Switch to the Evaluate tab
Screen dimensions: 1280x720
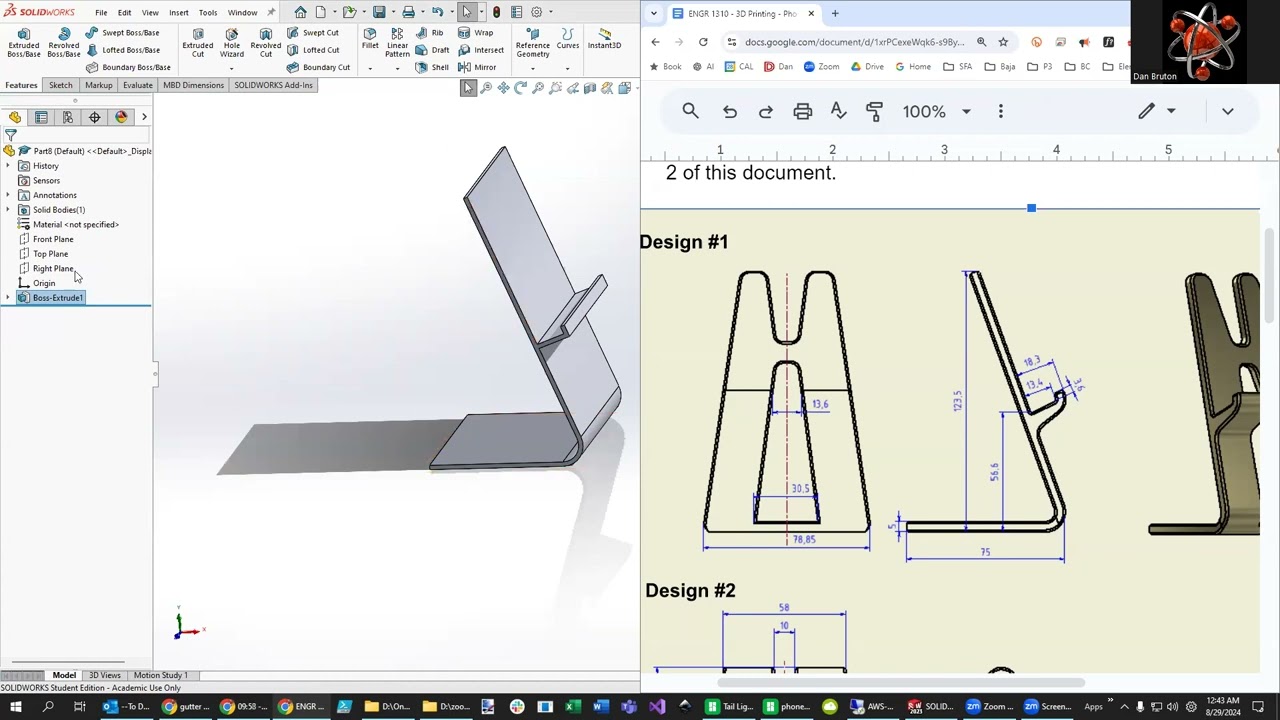[x=138, y=85]
